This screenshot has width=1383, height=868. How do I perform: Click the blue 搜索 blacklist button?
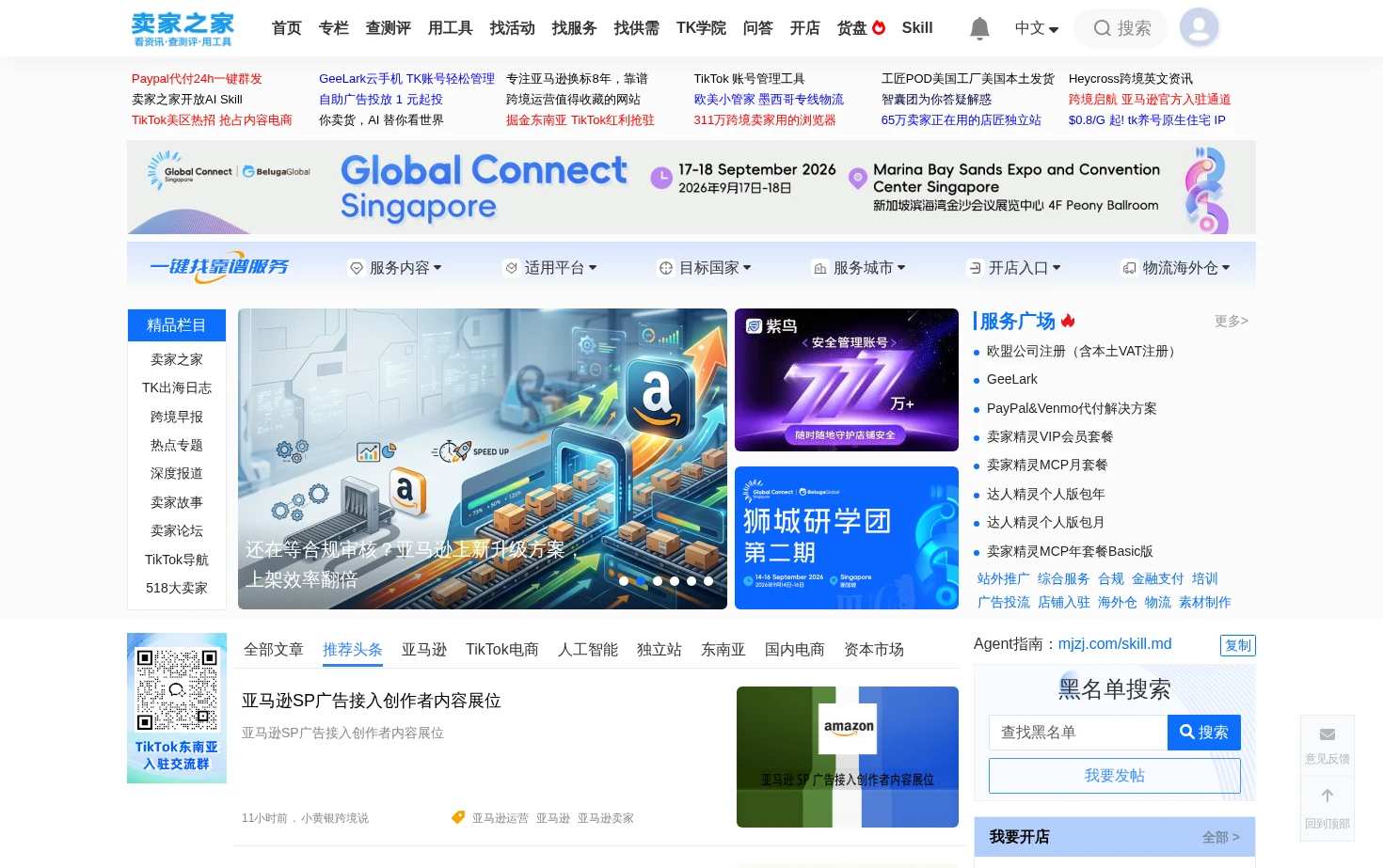click(x=1204, y=733)
